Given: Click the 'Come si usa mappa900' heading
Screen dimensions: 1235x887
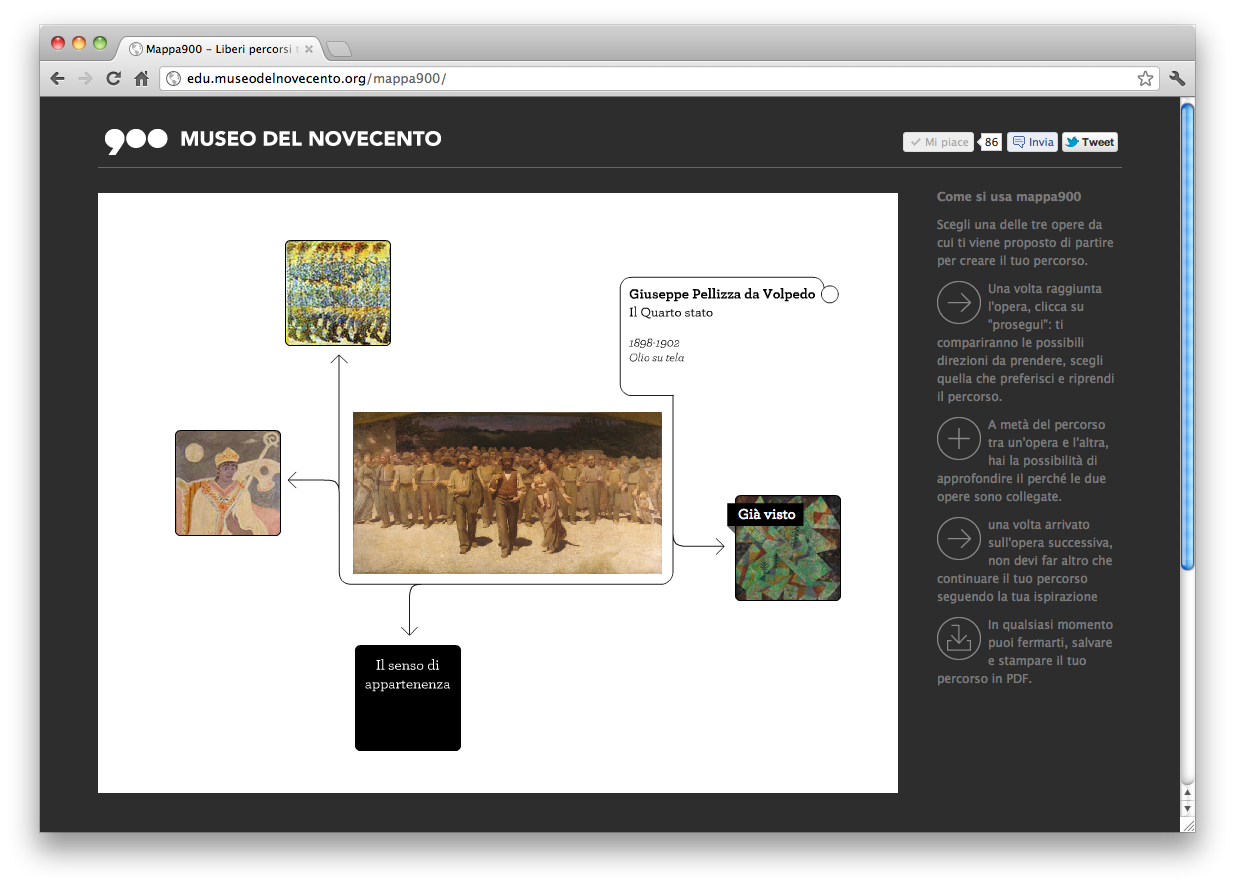Looking at the screenshot, I should 1009,197.
